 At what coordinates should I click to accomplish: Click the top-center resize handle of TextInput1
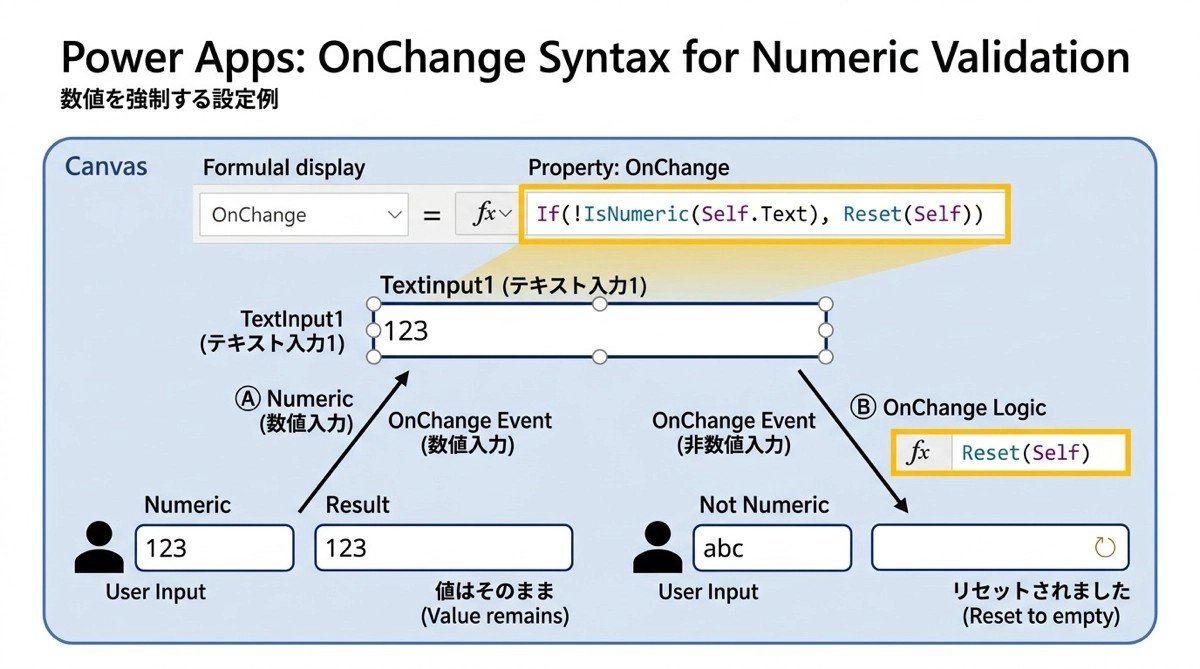(x=600, y=304)
